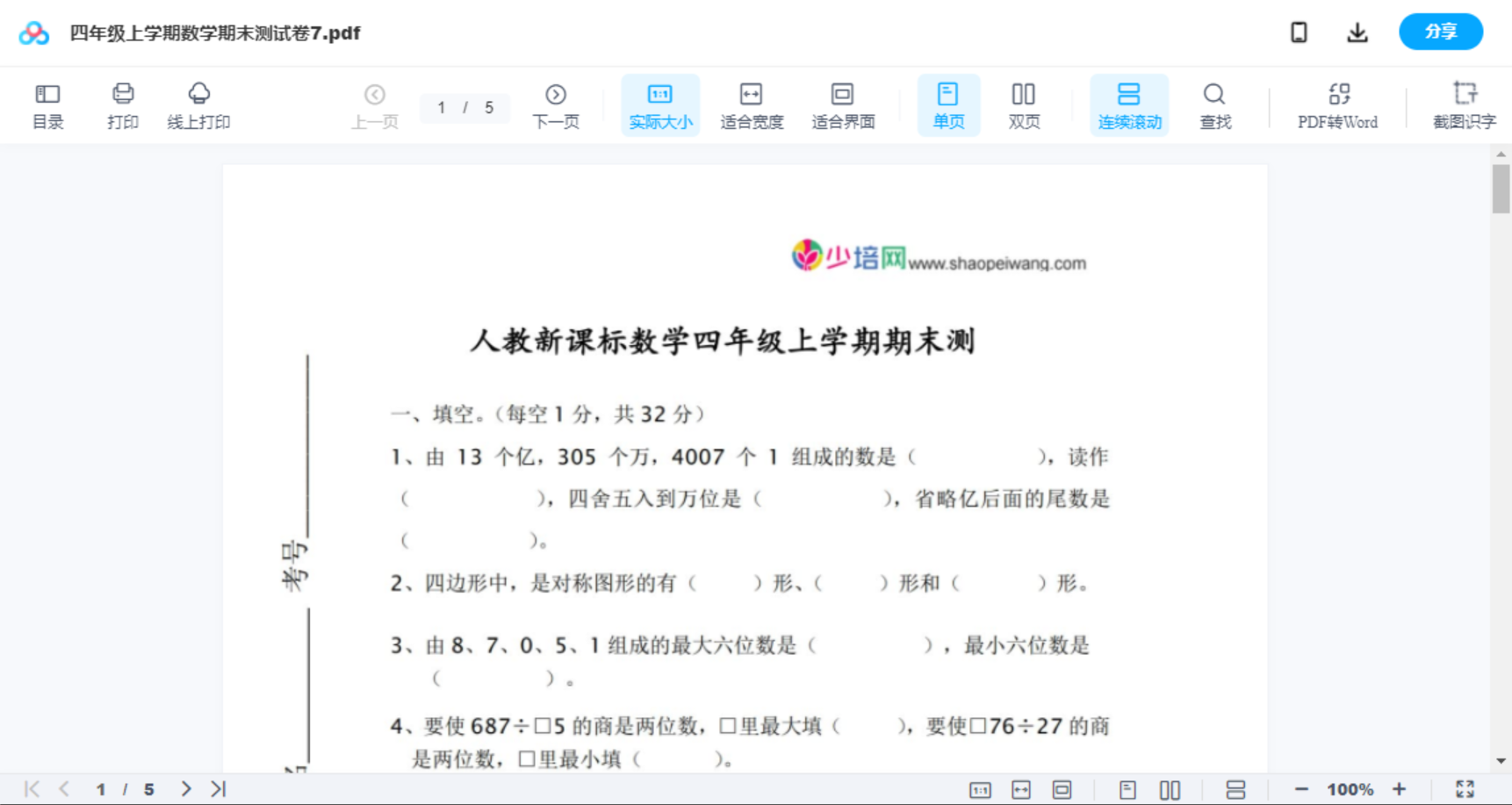Click the download icon in the top bar
This screenshot has height=805, width=1512.
(1357, 32)
